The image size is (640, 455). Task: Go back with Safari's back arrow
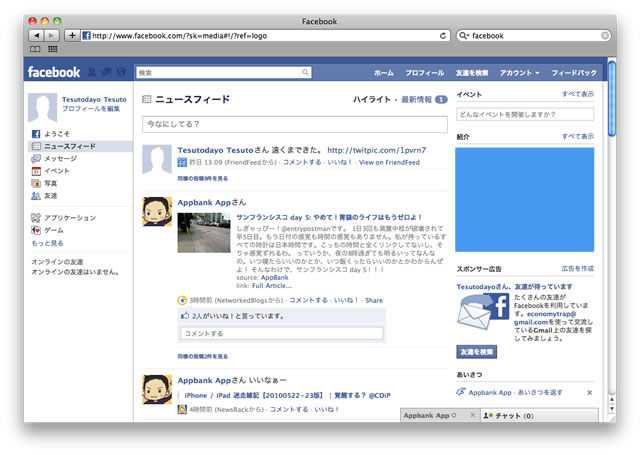click(36, 36)
